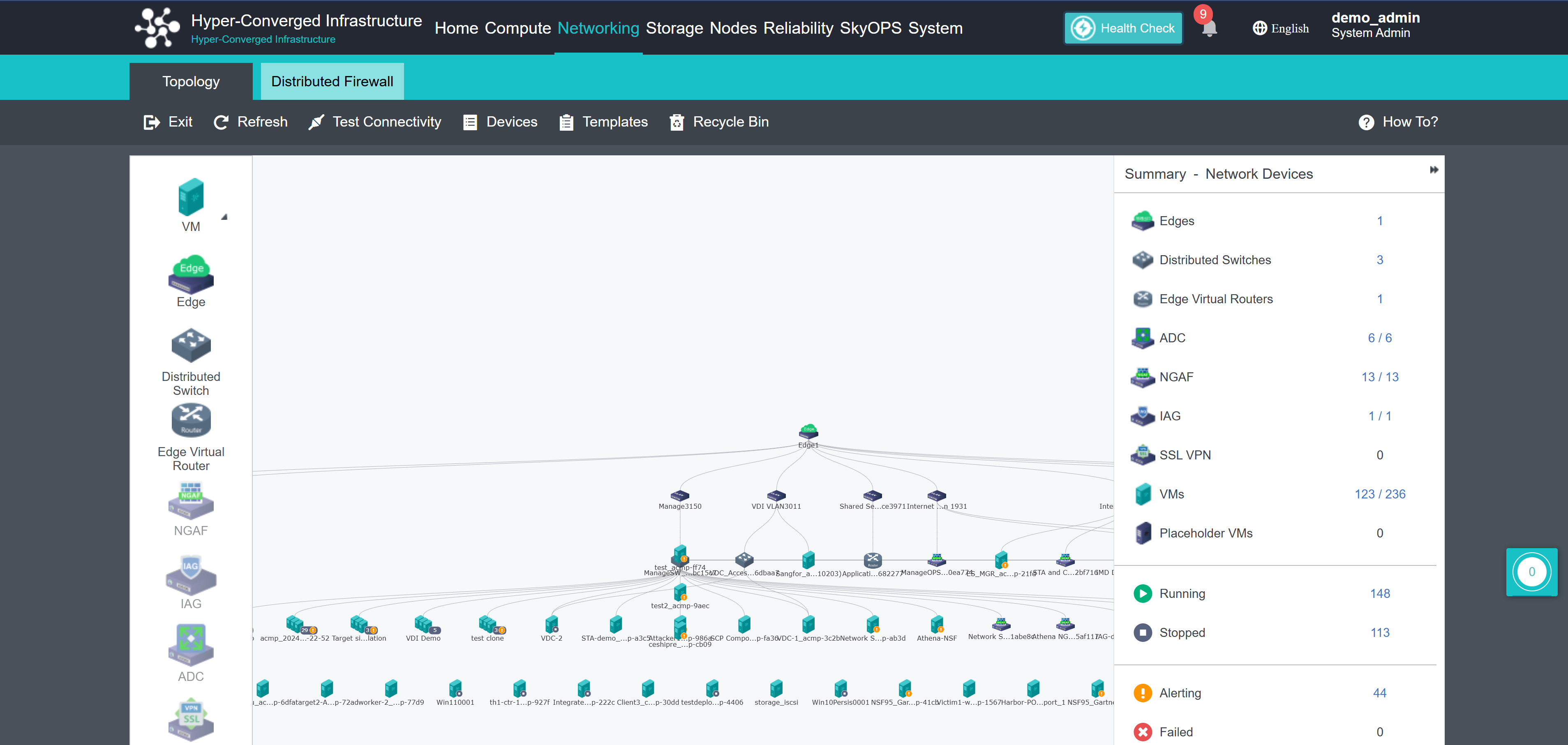Click the ADC device icon in sidebar
This screenshot has height=745, width=1568.
tap(191, 645)
